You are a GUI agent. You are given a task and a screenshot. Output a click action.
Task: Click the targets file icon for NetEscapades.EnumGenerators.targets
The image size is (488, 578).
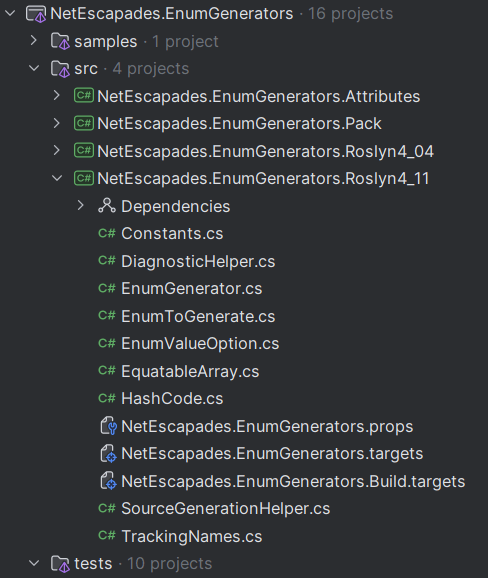pos(108,453)
